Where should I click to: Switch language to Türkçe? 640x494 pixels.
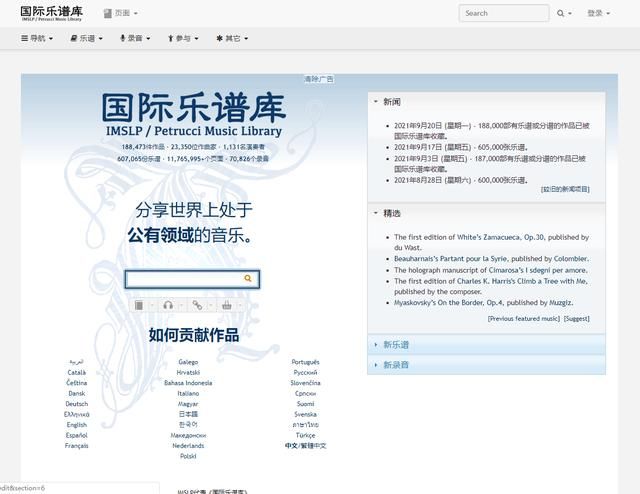305,436
